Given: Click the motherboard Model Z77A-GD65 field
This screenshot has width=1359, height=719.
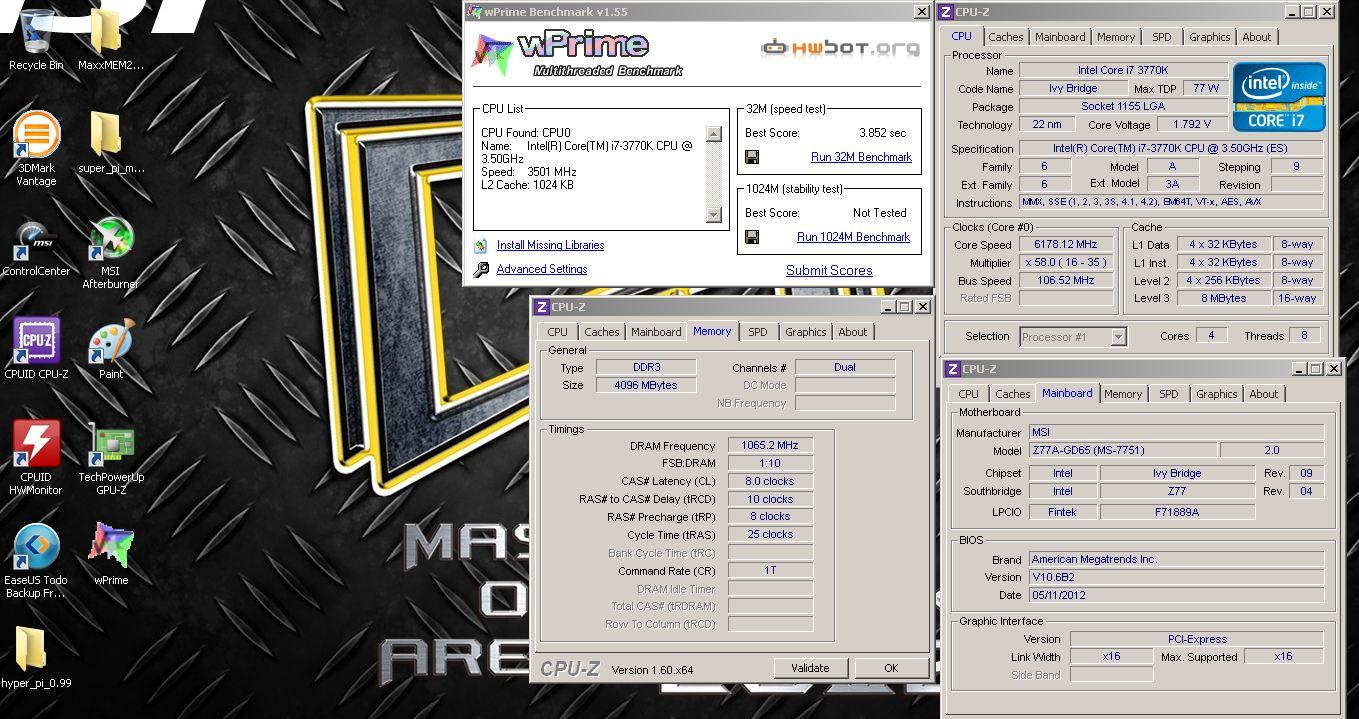Looking at the screenshot, I should (x=1123, y=450).
